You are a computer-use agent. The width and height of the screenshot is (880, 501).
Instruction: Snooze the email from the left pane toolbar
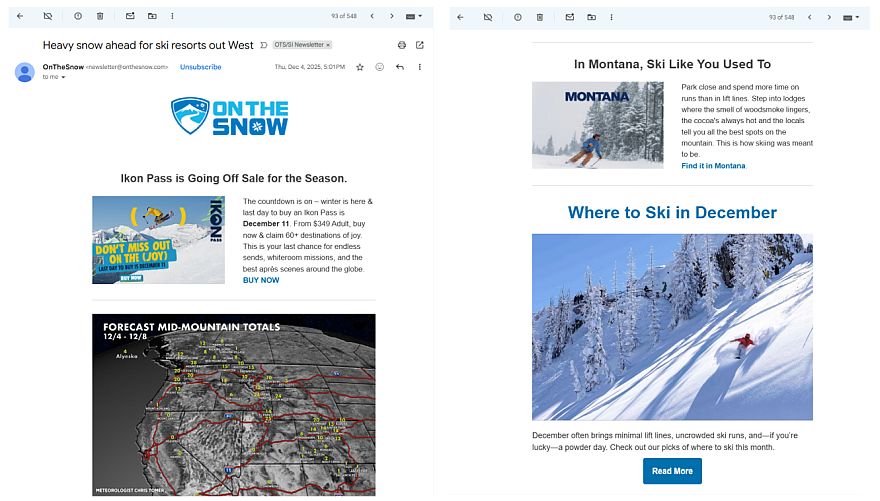pos(78,17)
